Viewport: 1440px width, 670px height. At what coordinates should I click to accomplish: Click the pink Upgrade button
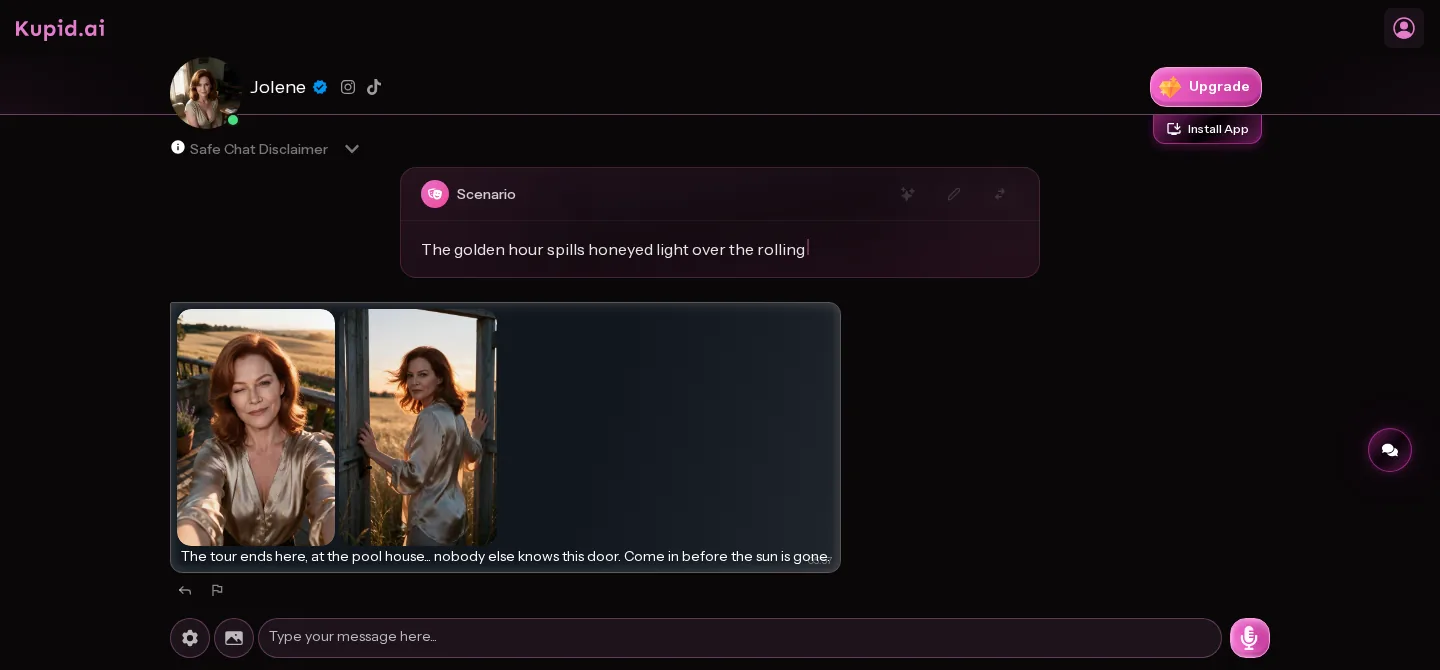click(1206, 87)
